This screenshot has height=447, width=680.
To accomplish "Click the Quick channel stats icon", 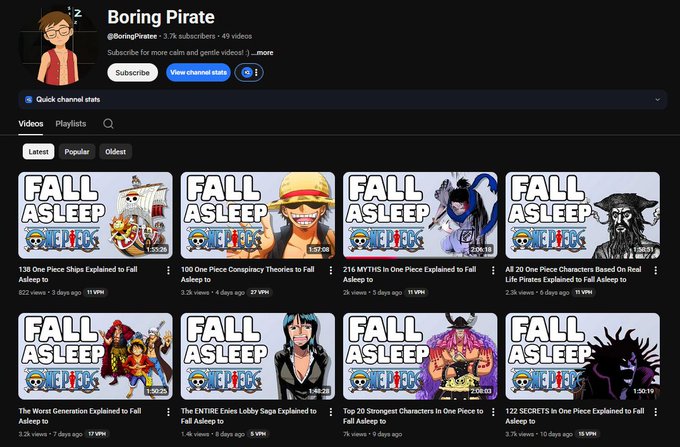I will click(29, 99).
